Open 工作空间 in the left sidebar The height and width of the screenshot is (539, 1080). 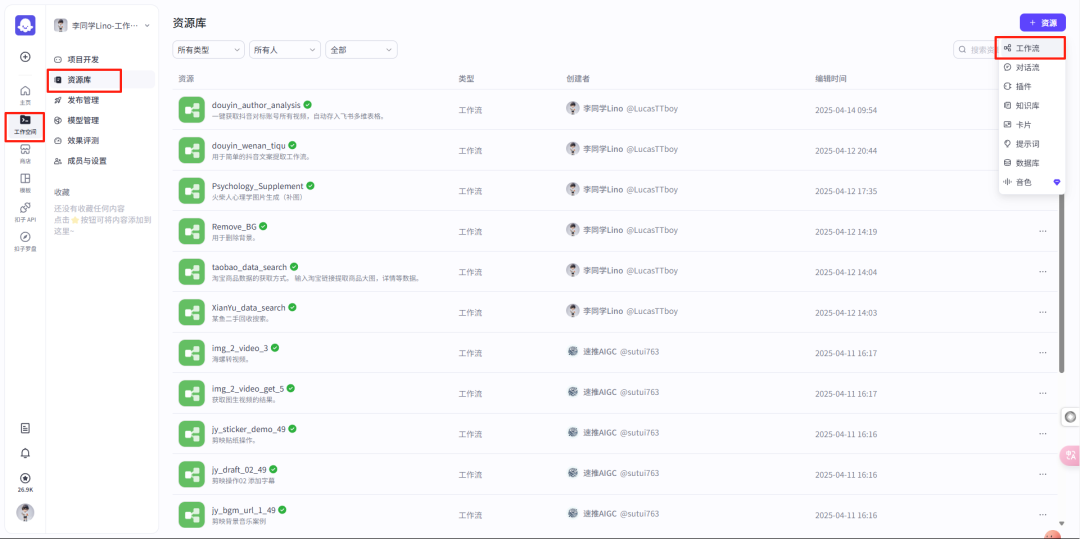(25, 125)
